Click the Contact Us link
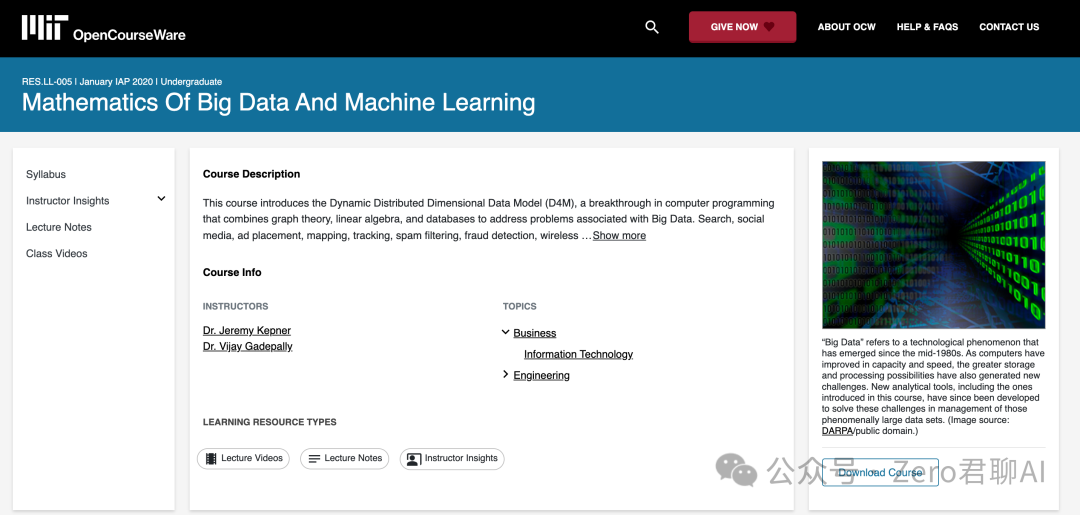 coord(1009,27)
